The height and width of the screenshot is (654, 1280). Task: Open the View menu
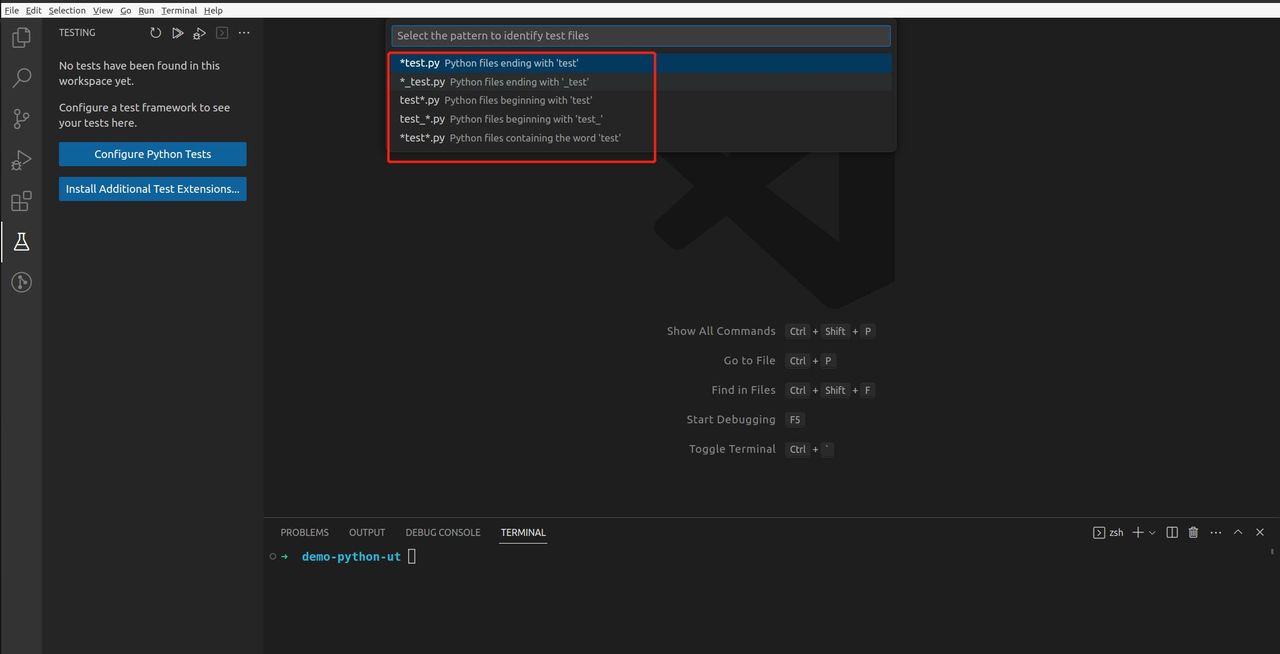103,10
